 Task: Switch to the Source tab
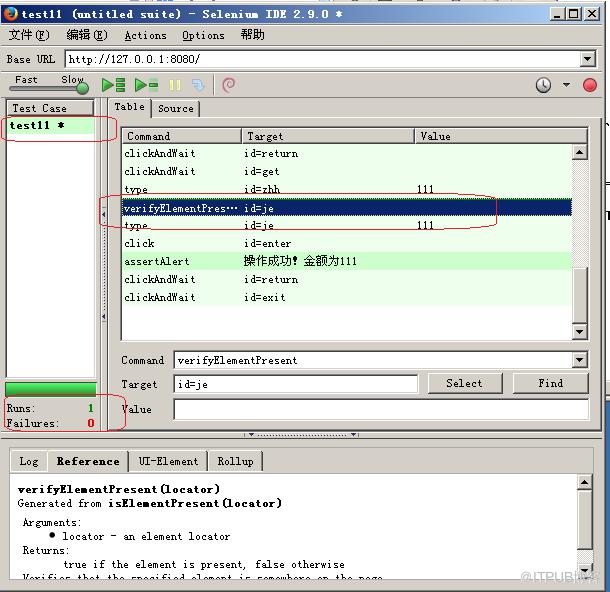[175, 109]
